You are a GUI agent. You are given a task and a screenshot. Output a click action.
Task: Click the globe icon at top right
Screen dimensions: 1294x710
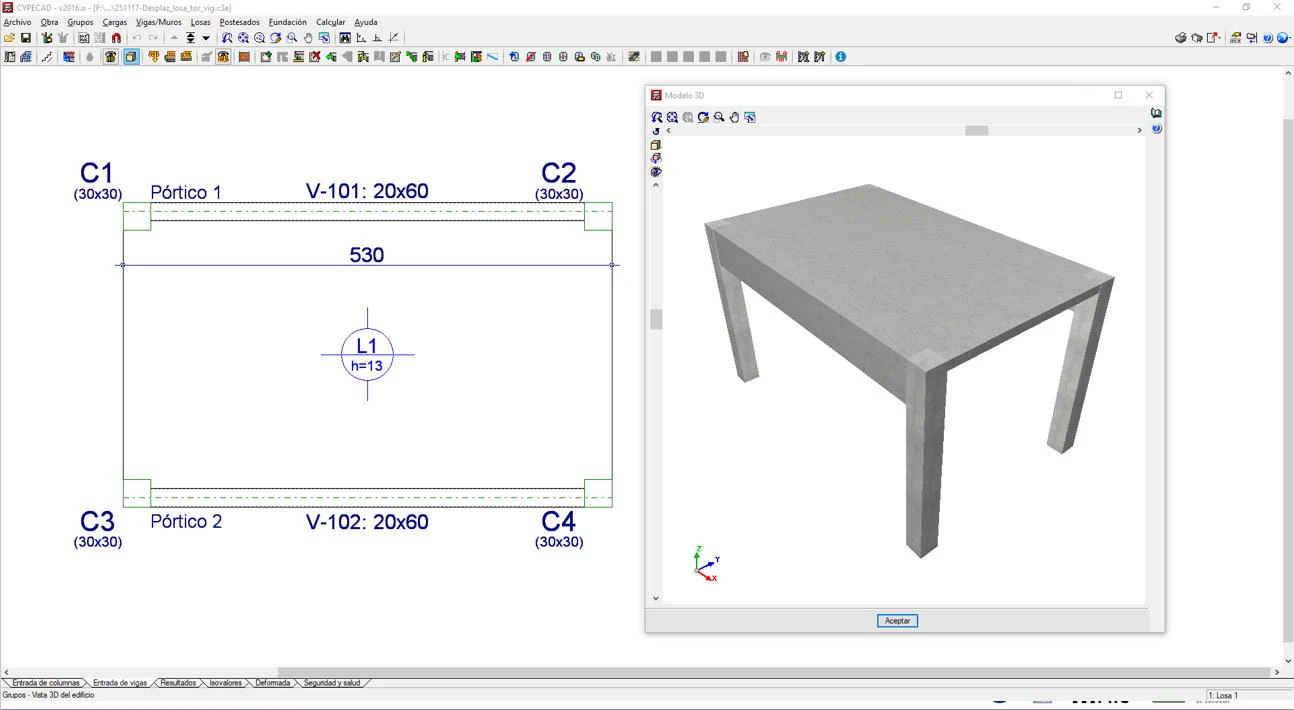1284,38
